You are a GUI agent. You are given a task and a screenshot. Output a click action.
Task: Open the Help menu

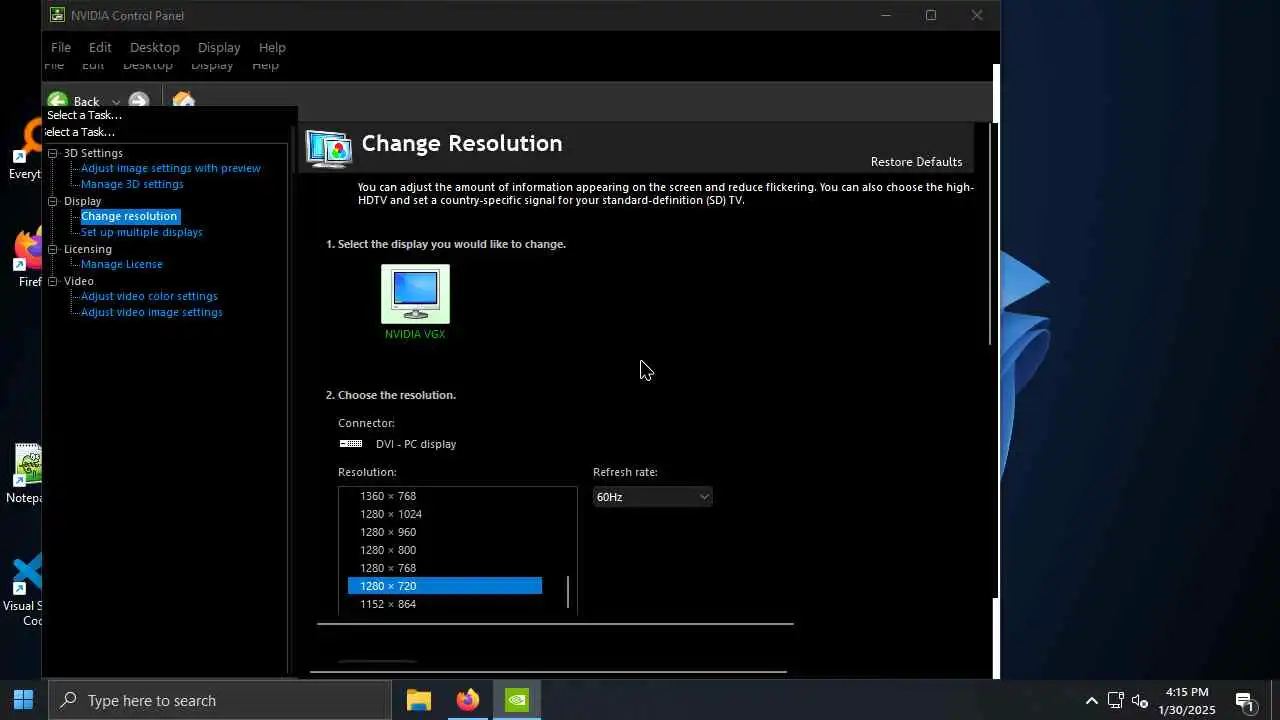tap(272, 47)
